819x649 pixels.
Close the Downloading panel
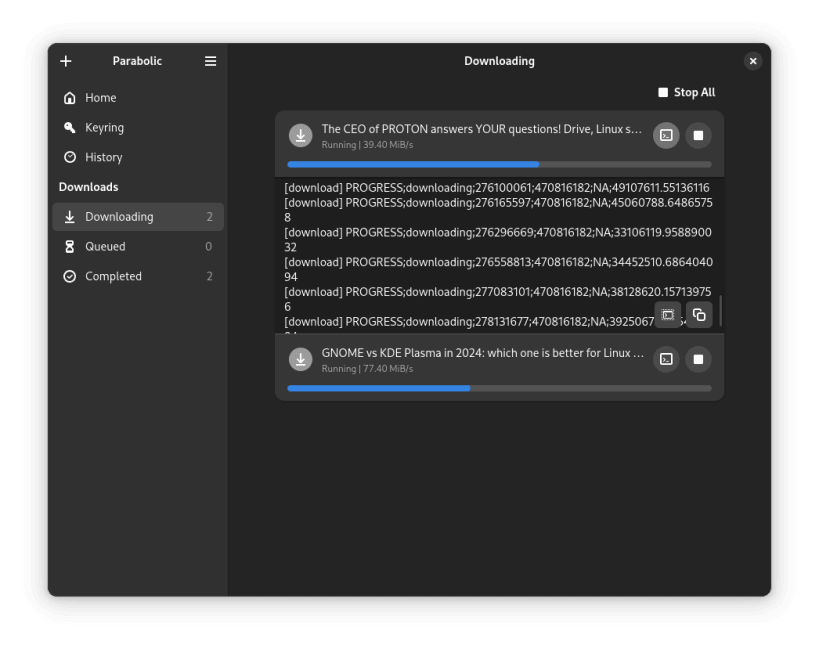tap(753, 61)
